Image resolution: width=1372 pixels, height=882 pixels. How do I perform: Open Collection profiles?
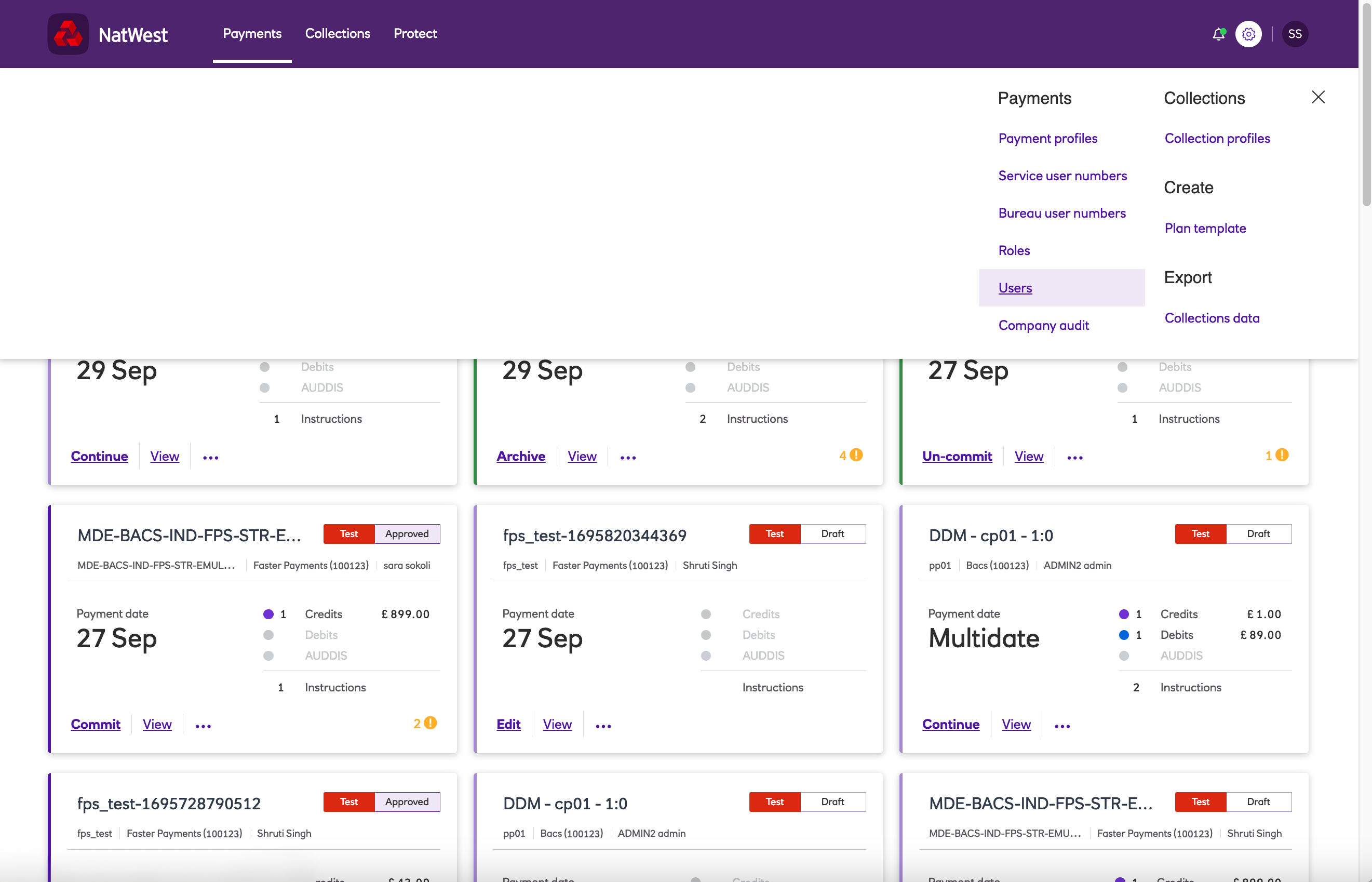[x=1217, y=138]
